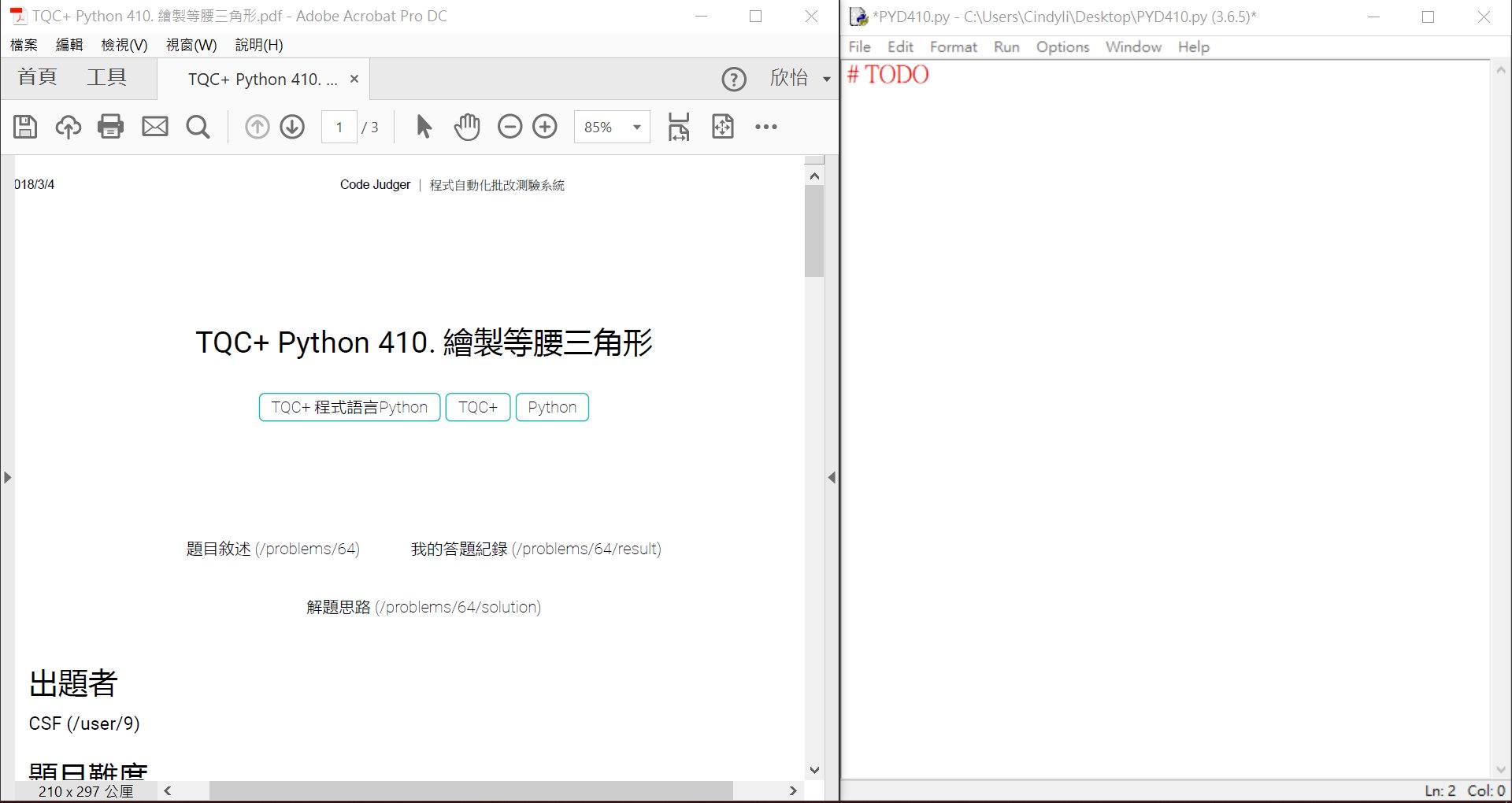Image resolution: width=1512 pixels, height=803 pixels.
Task: Click the PDF vertical scrollbar thumb
Action: pos(814,231)
